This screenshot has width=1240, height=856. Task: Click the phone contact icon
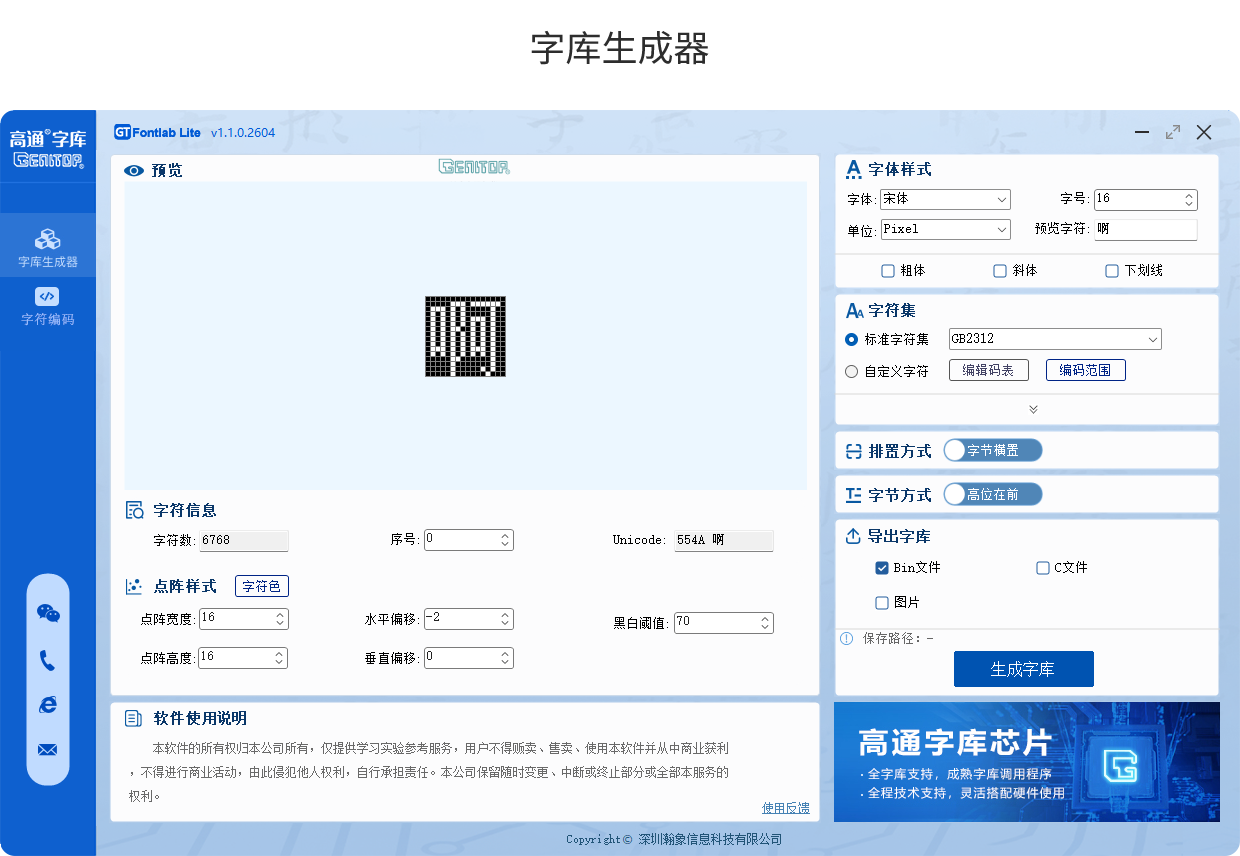(47, 660)
